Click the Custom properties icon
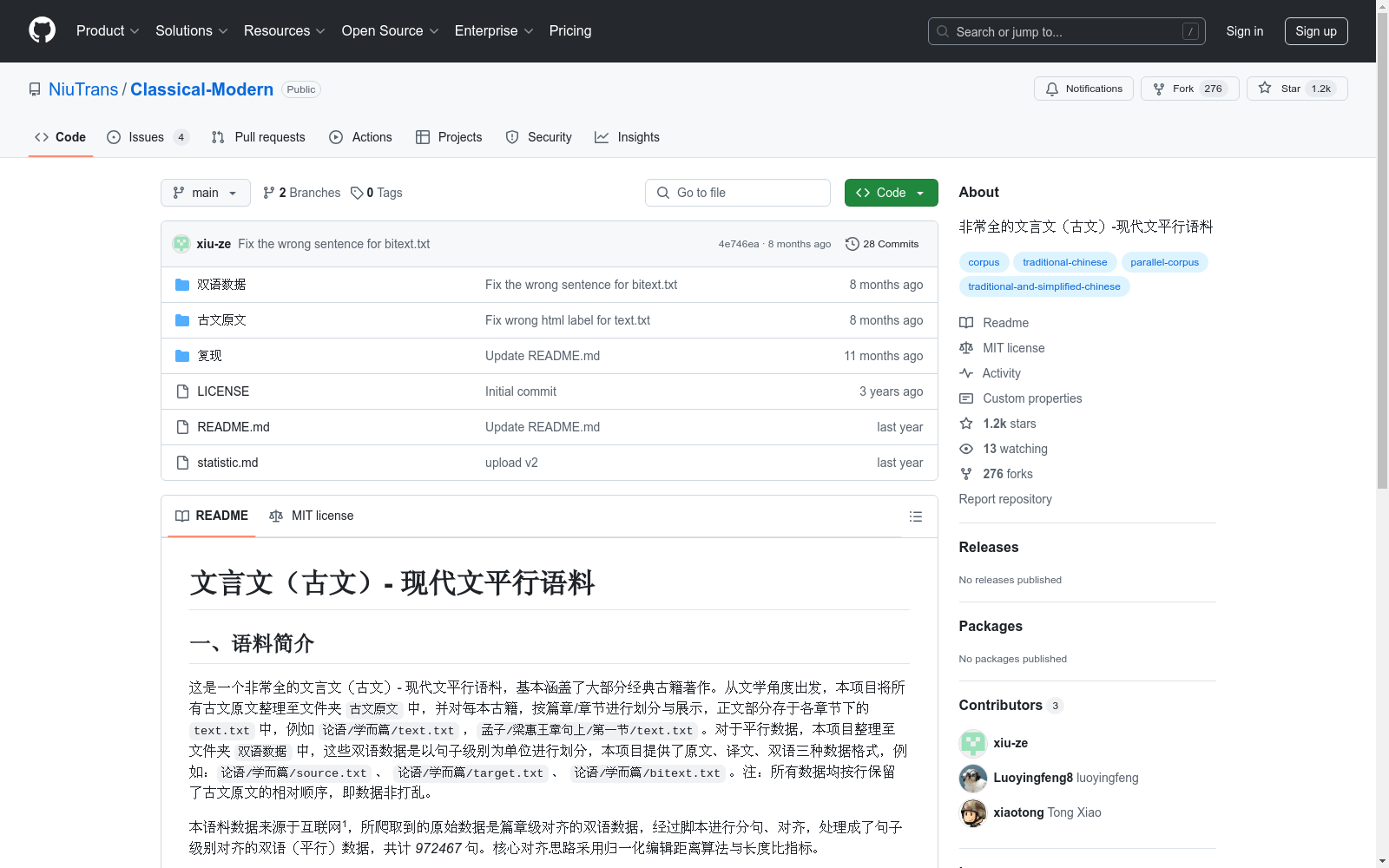 [x=966, y=398]
